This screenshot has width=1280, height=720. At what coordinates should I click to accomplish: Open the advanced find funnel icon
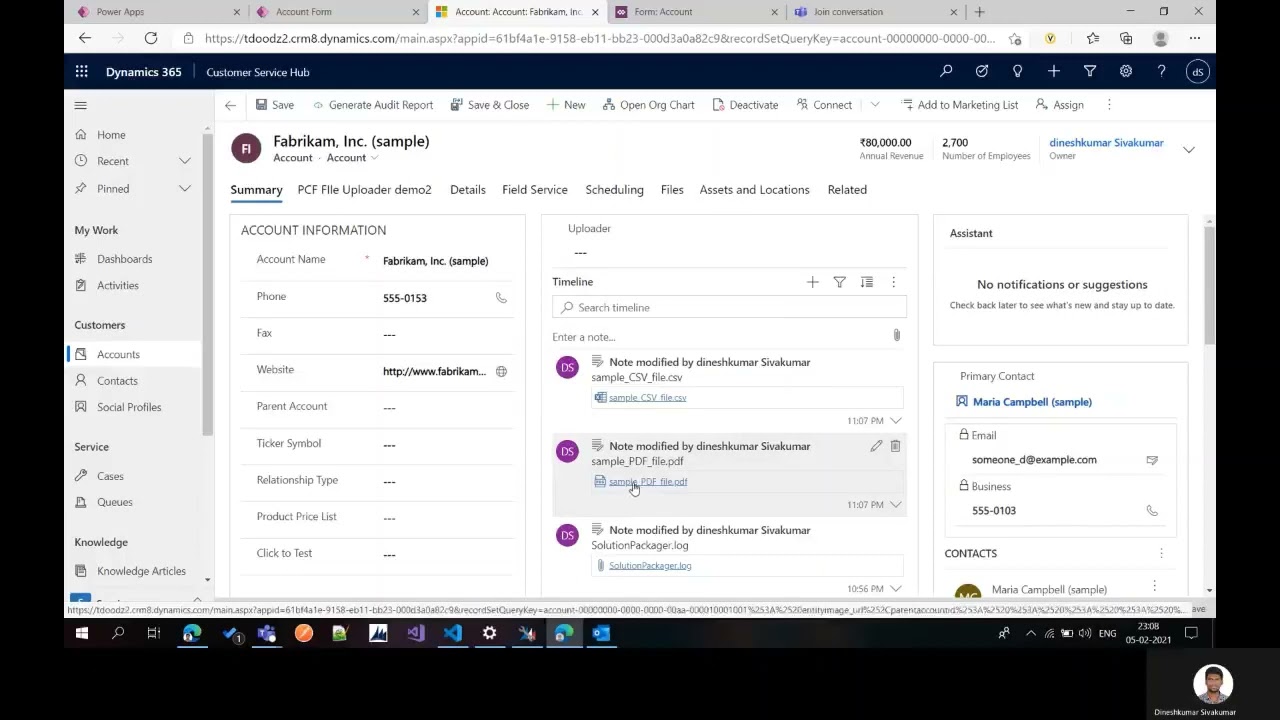pos(1090,72)
